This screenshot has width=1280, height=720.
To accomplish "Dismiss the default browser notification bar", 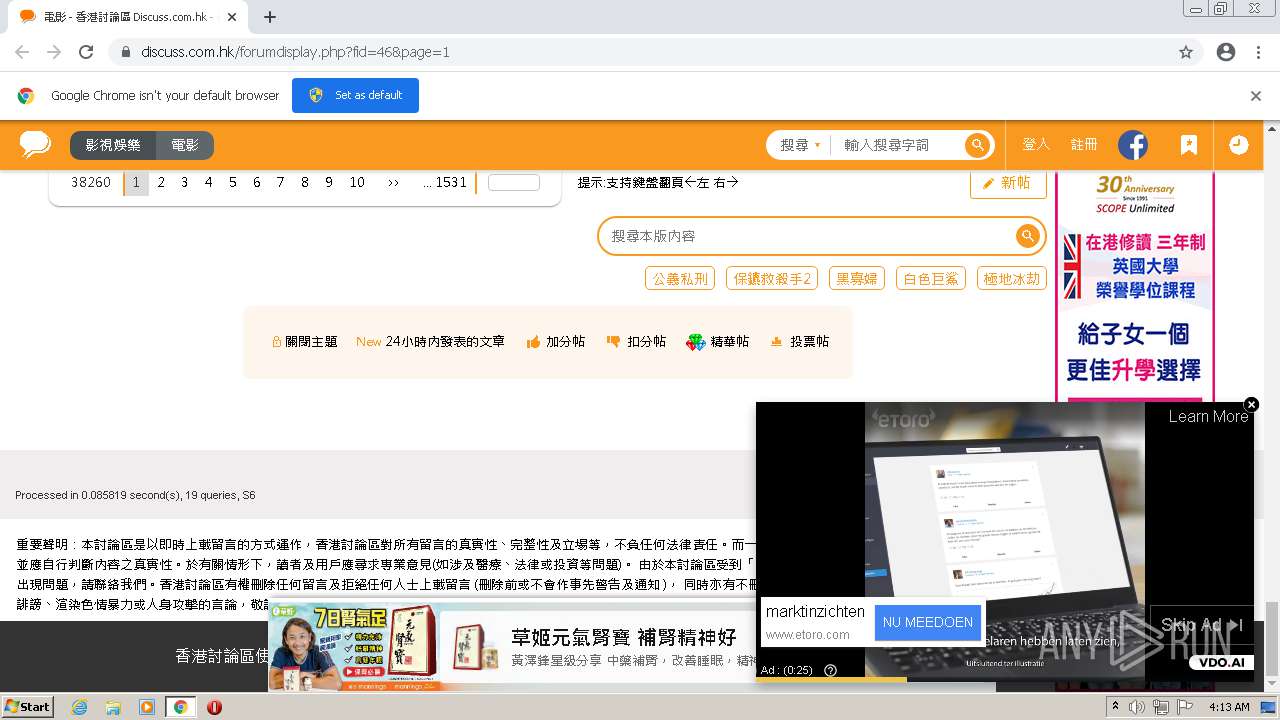I will pos(1256,96).
